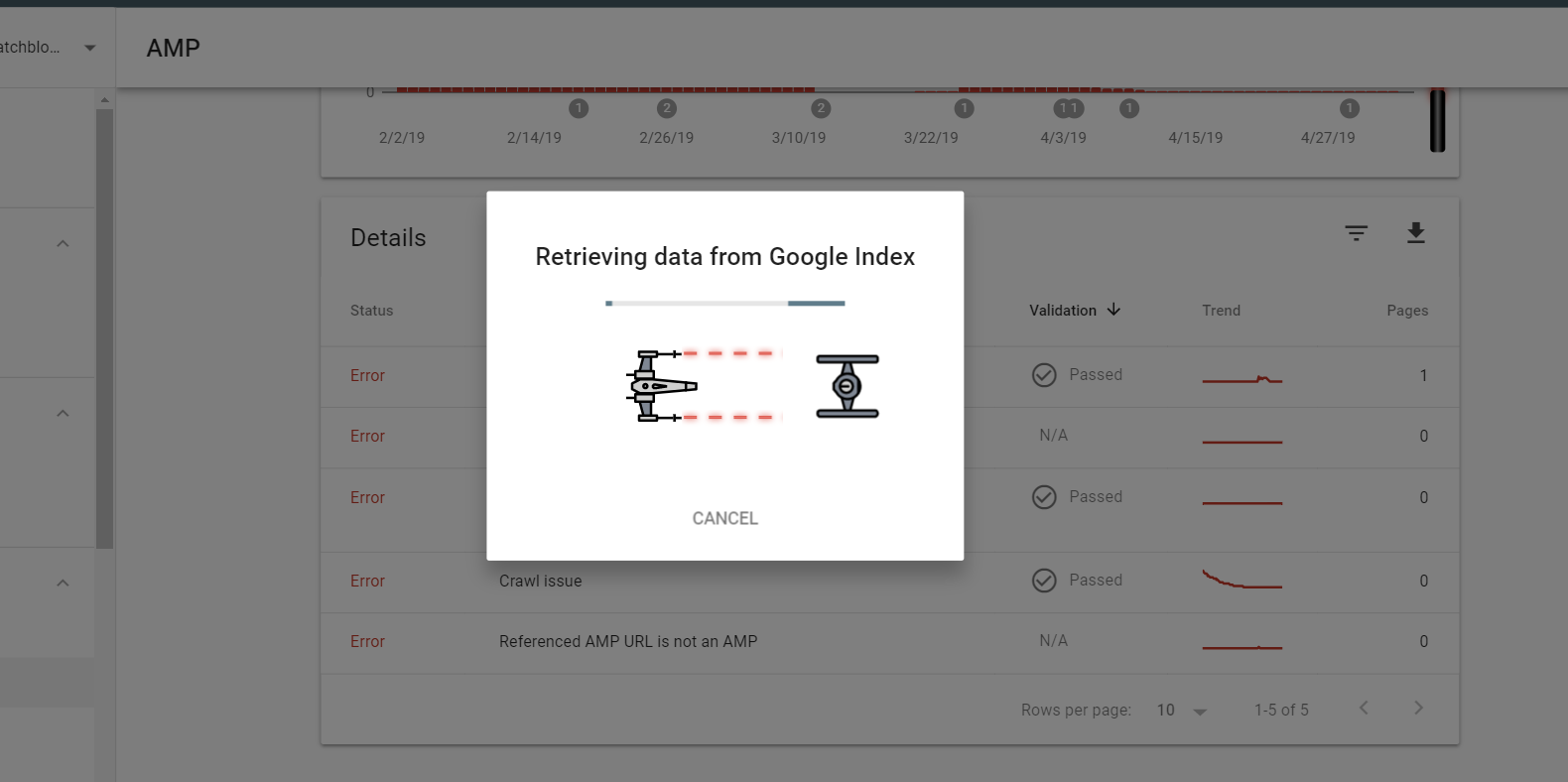
Task: Cancel the Google Index data retrieval
Action: coord(724,518)
